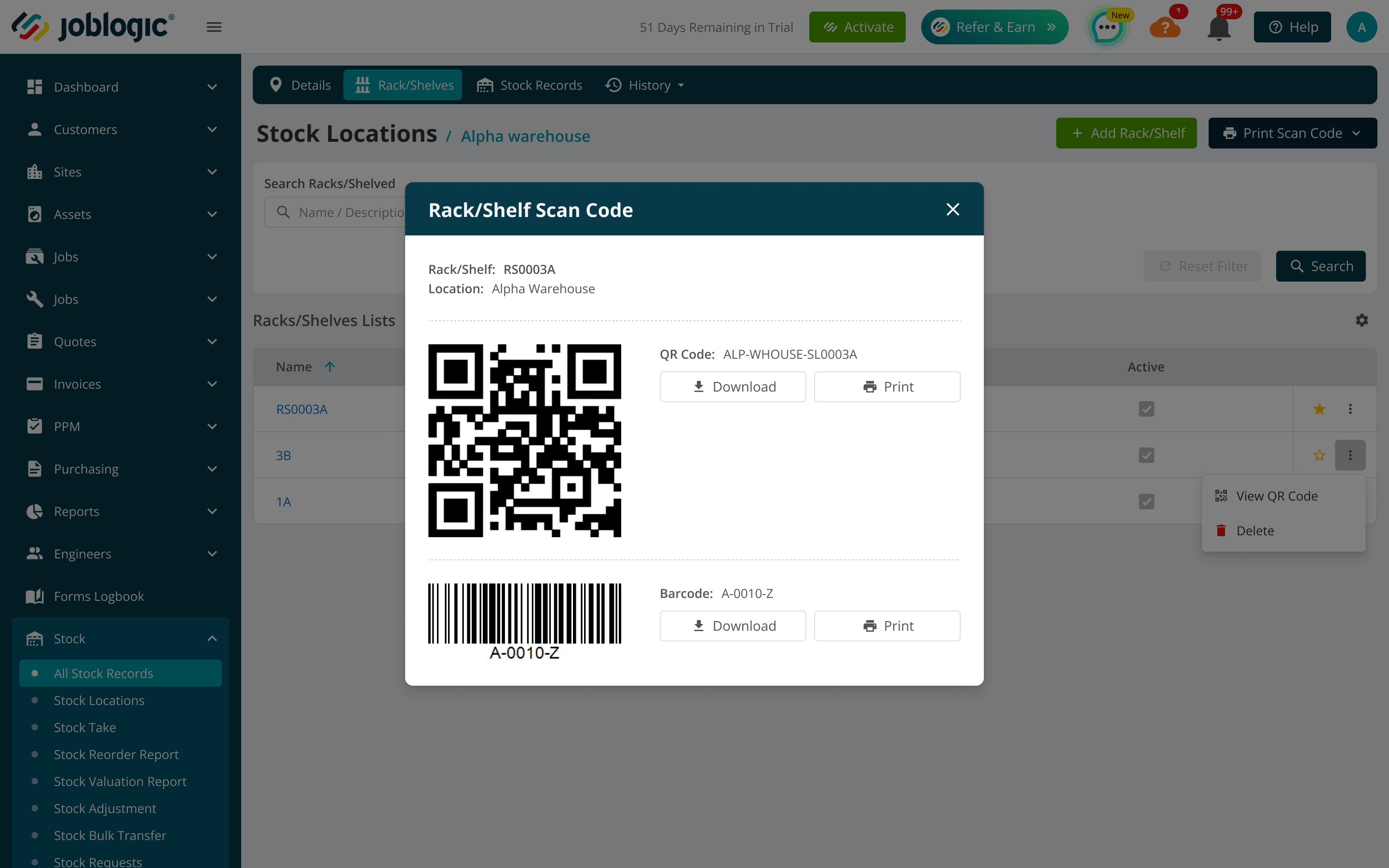Expand the Sites menu chevron

point(212,172)
